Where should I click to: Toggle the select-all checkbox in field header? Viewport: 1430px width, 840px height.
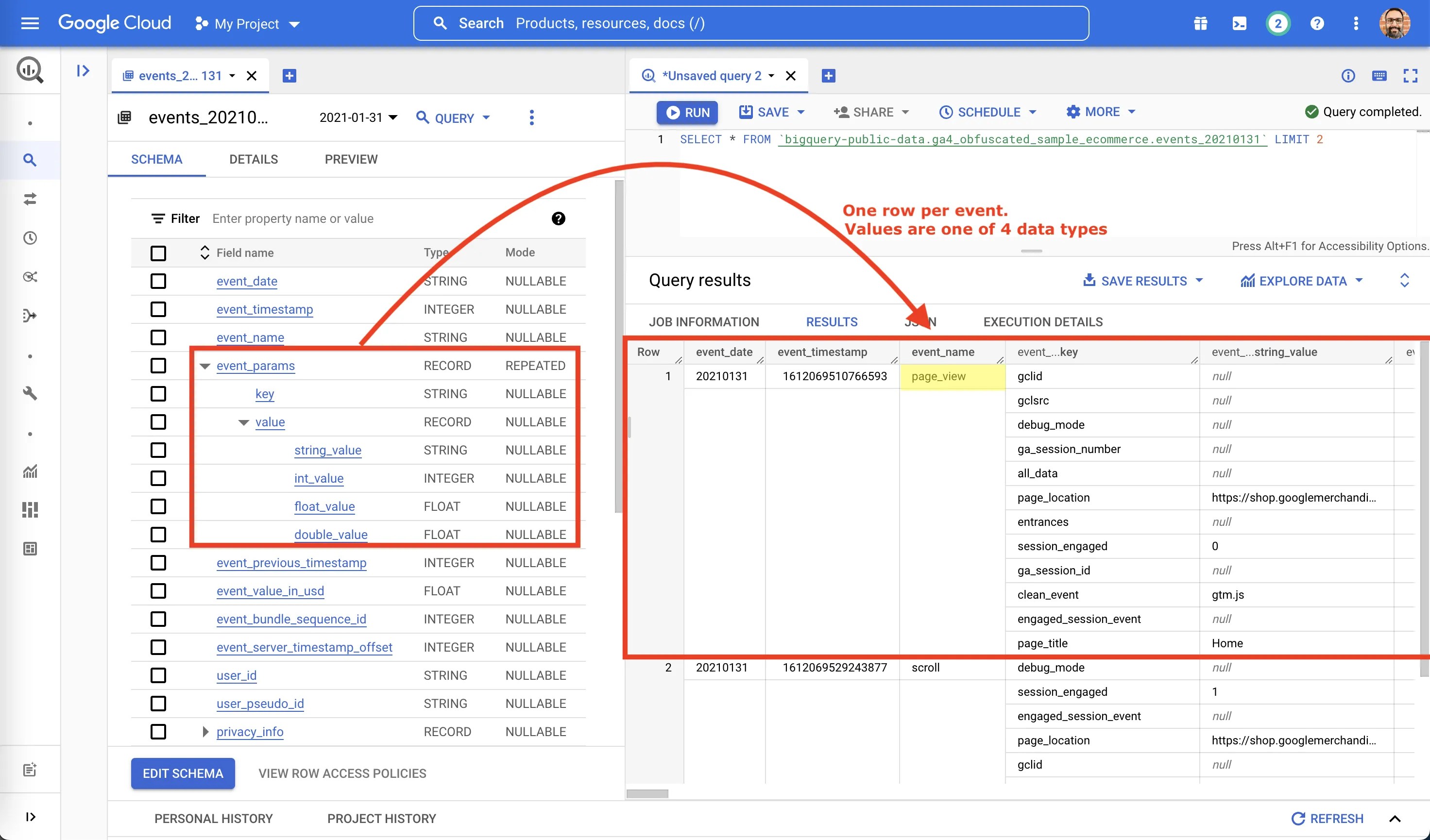[x=158, y=253]
